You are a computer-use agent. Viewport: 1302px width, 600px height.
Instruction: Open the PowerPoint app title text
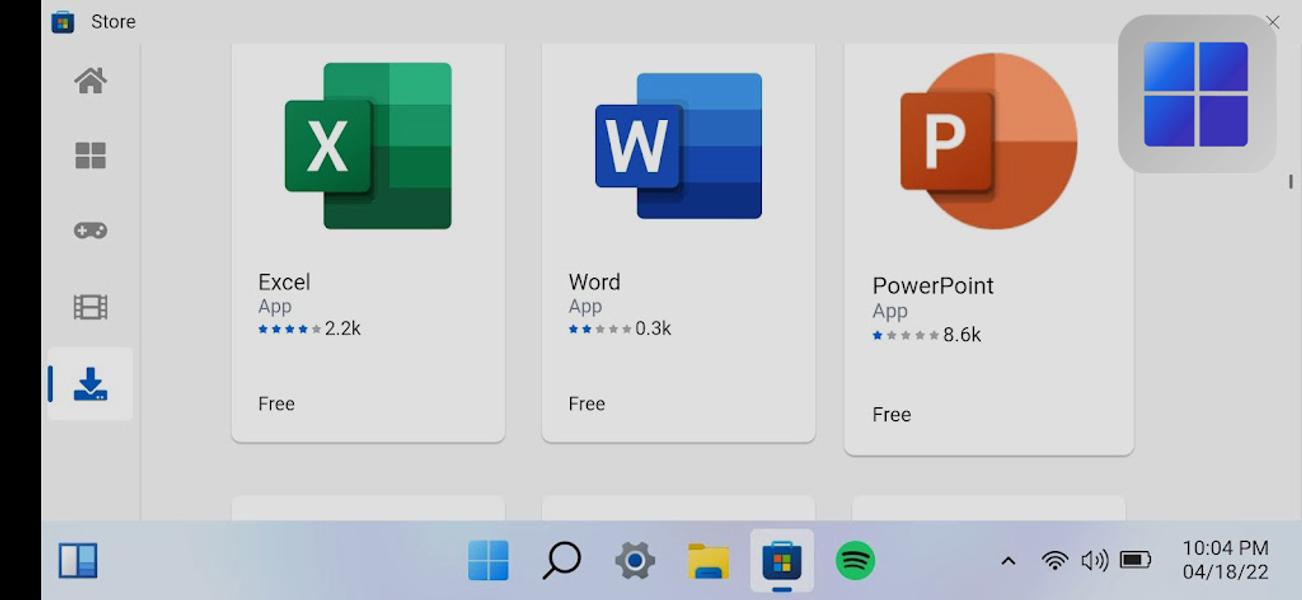(933, 286)
